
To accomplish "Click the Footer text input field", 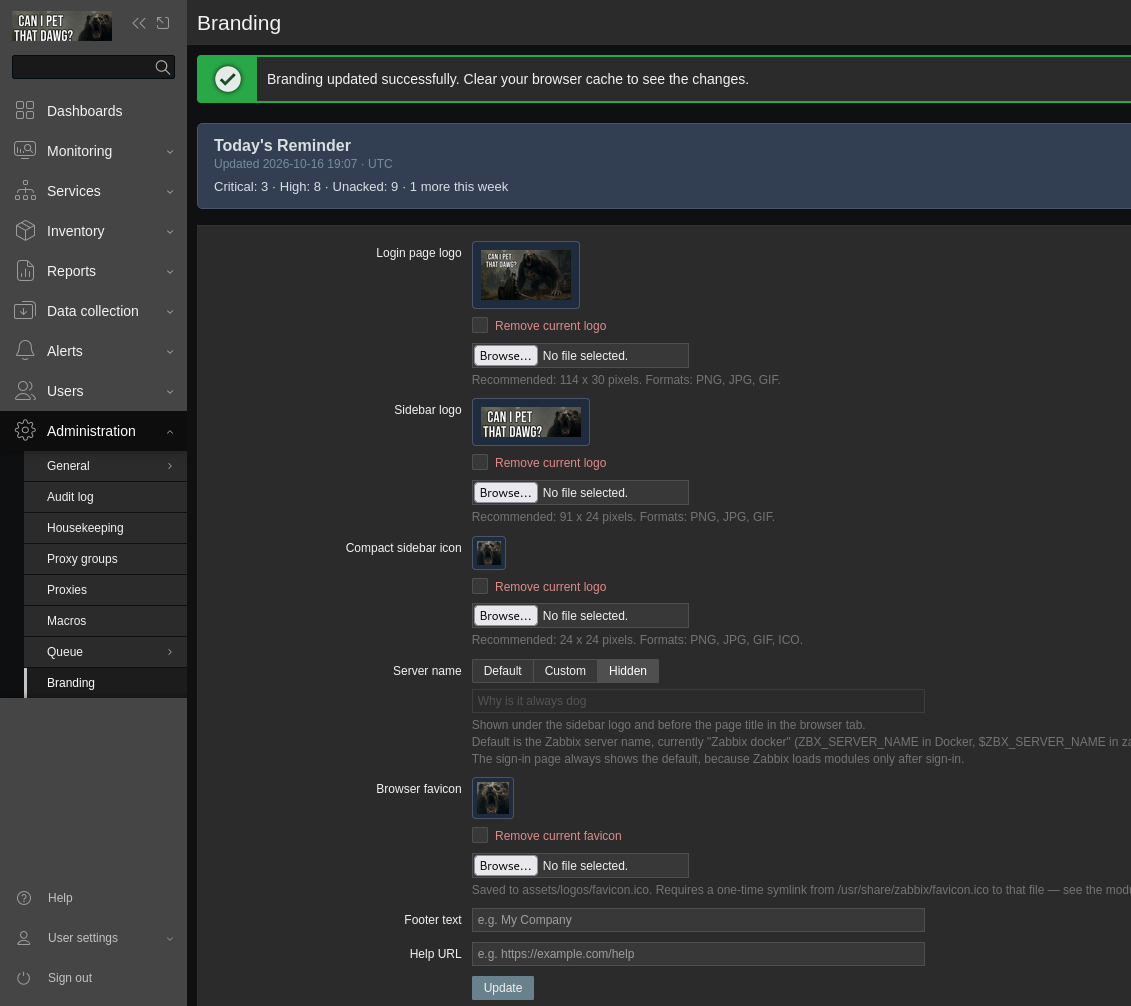I will 698,919.
